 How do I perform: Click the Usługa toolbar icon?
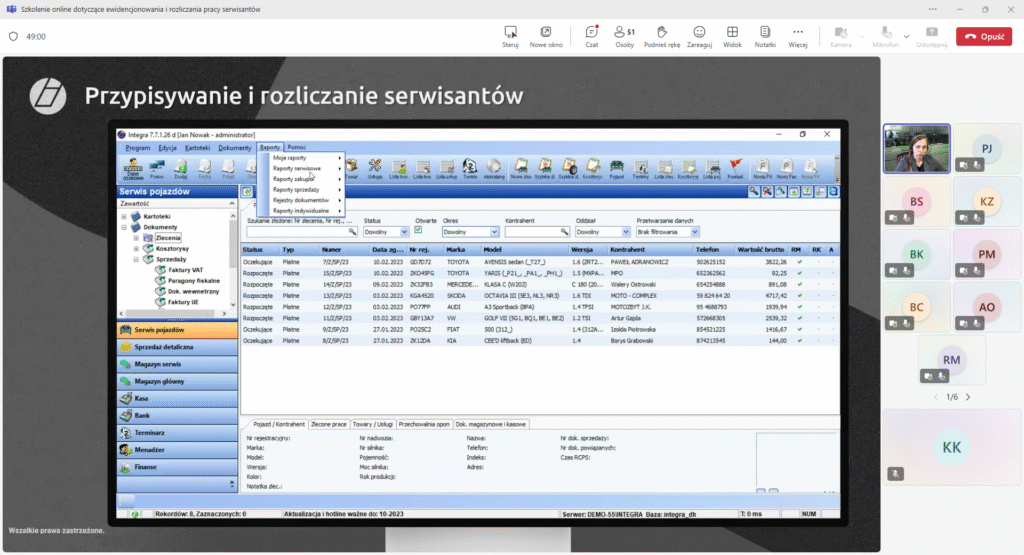pos(374,169)
